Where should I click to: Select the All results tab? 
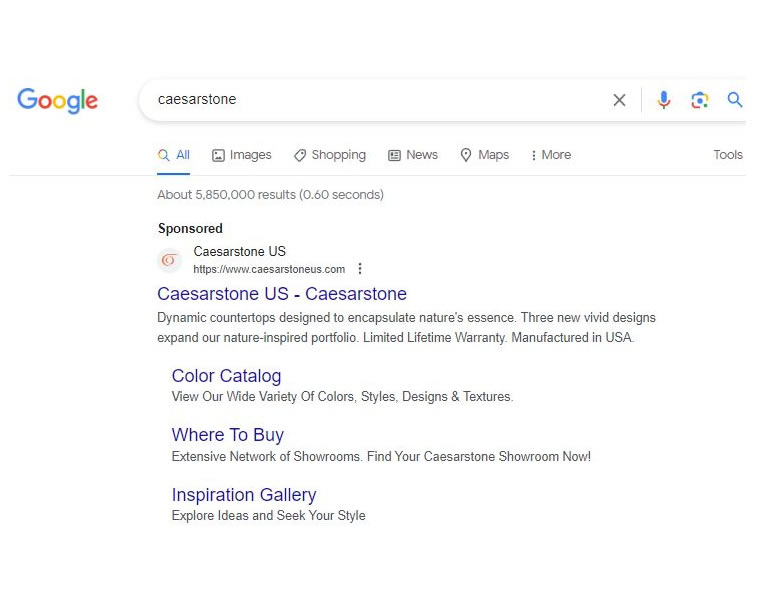click(x=173, y=155)
